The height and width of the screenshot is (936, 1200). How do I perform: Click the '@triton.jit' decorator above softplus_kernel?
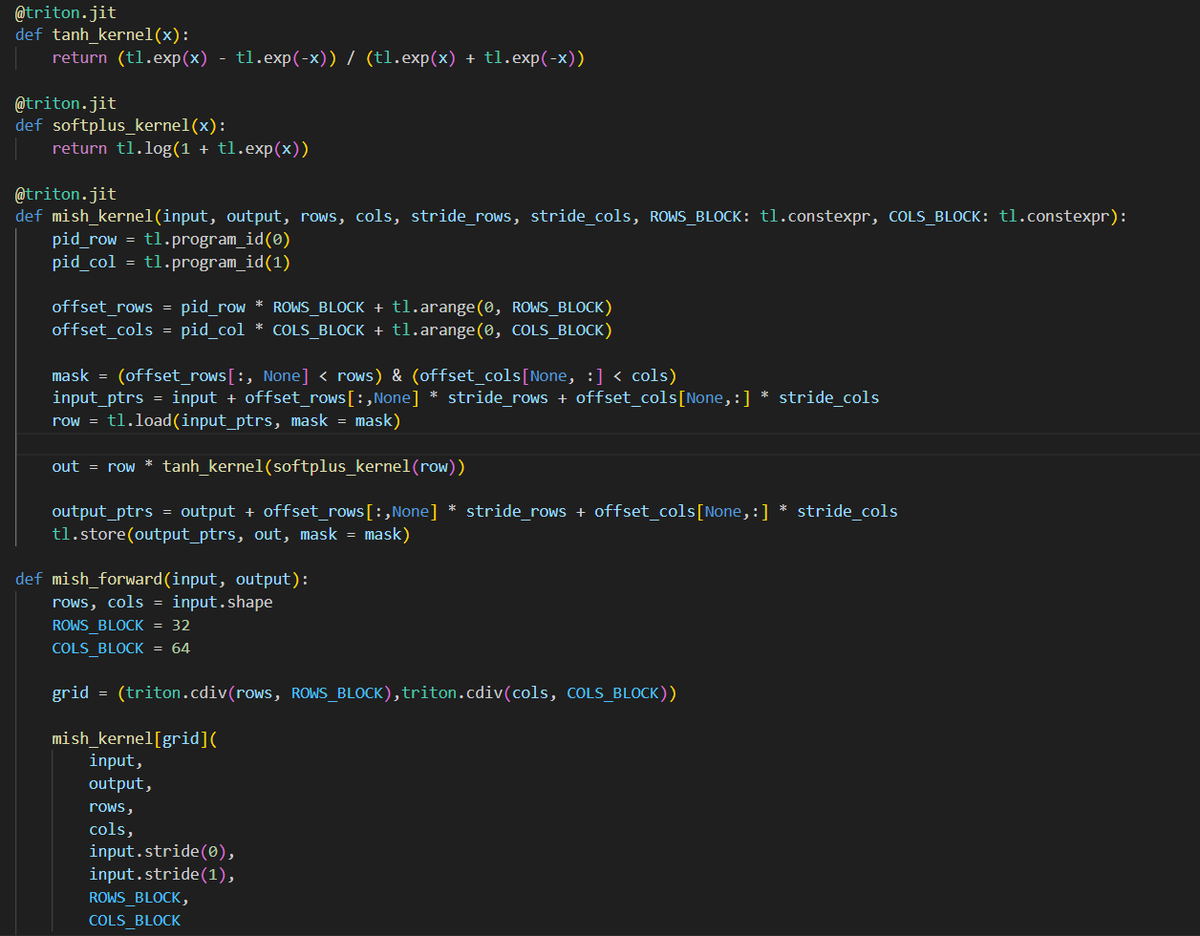coord(65,103)
